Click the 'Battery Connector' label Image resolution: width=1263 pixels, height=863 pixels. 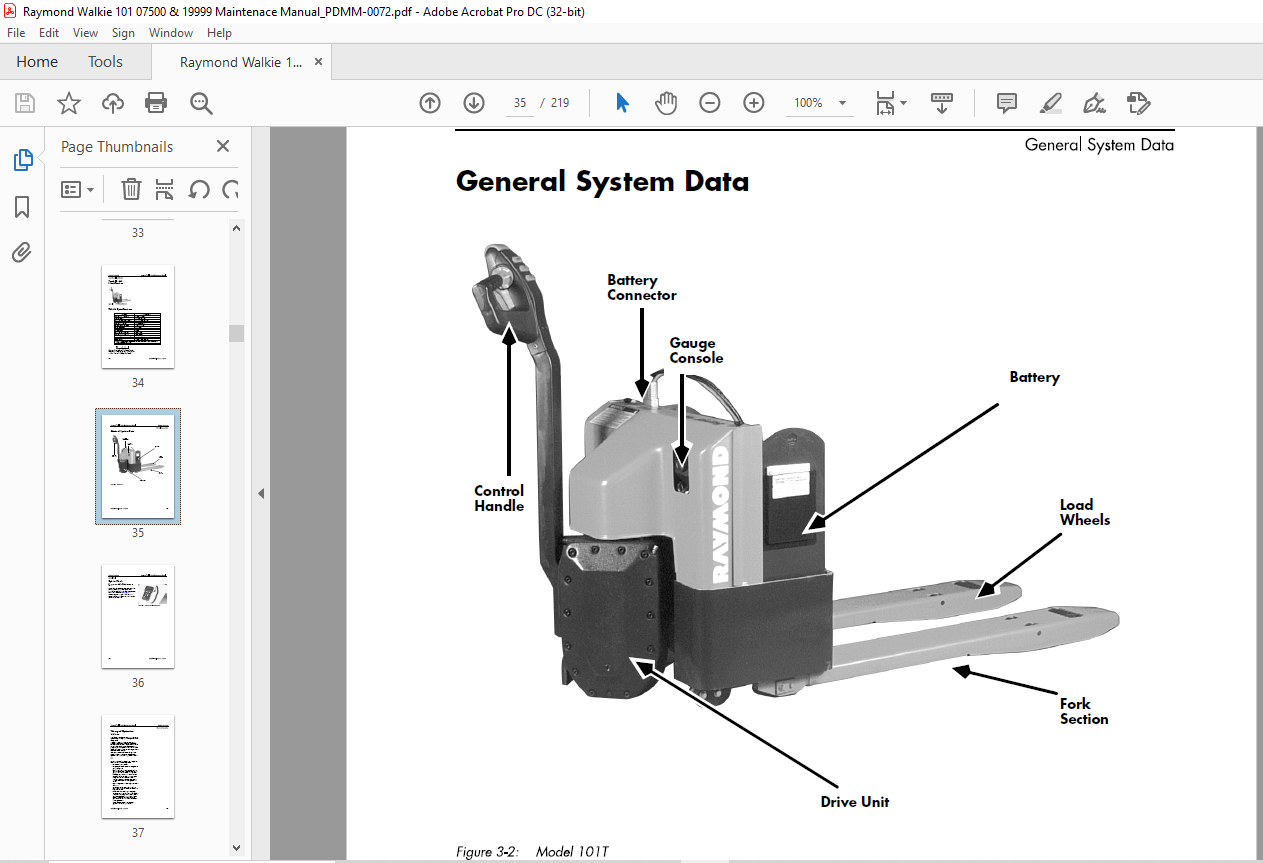pyautogui.click(x=642, y=288)
